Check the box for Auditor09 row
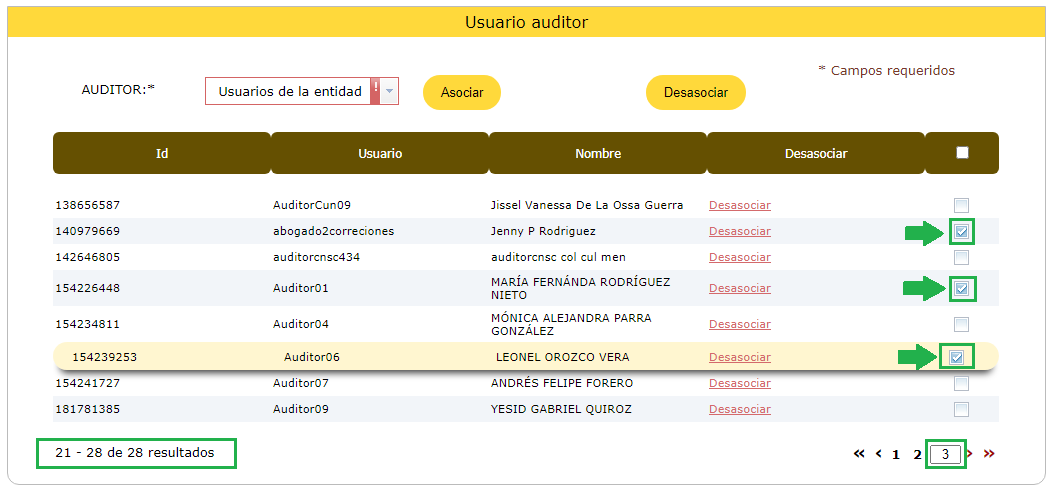The image size is (1053, 487). (x=961, y=409)
